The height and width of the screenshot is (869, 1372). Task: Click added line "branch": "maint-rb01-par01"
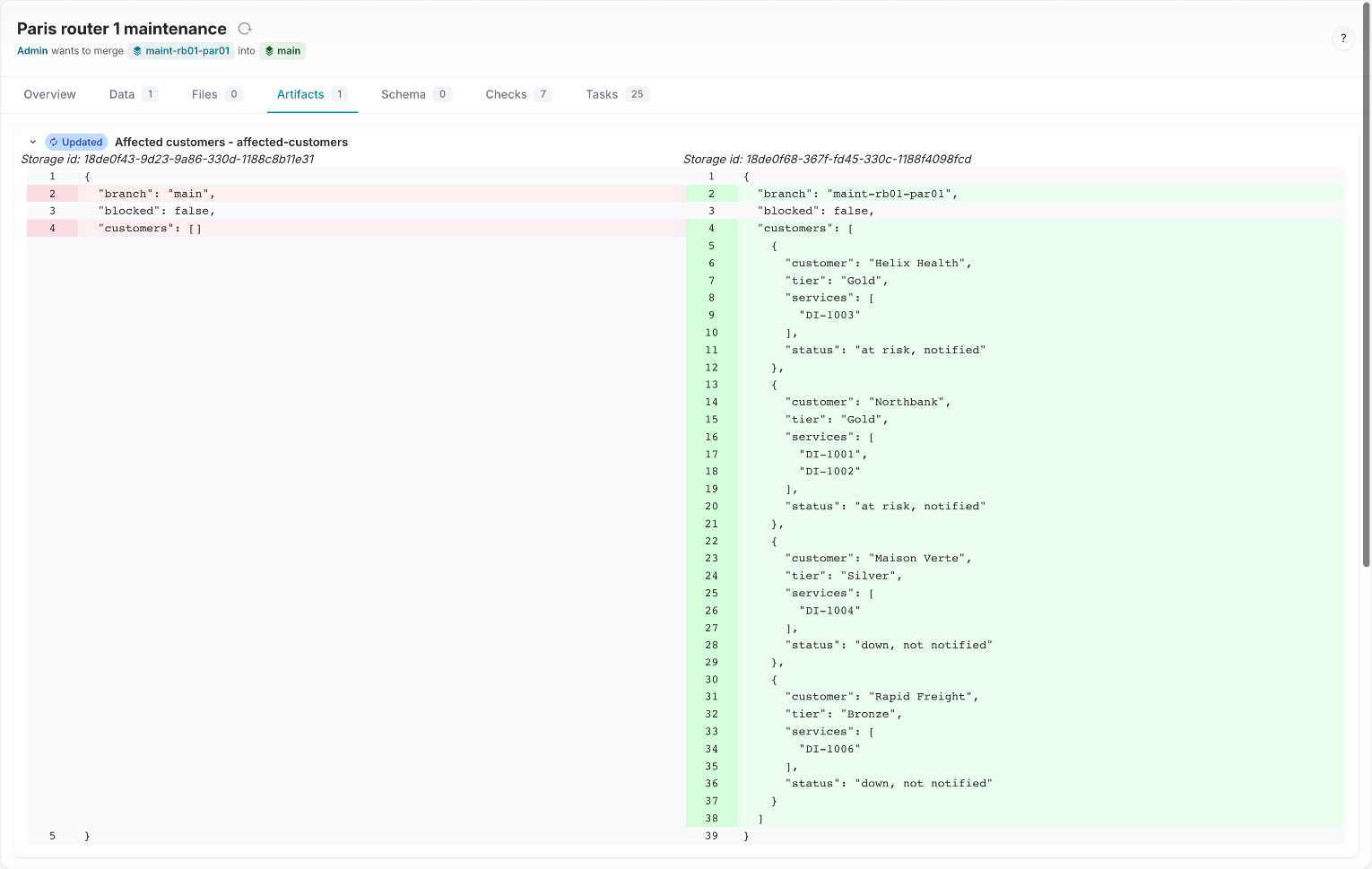pos(1015,194)
